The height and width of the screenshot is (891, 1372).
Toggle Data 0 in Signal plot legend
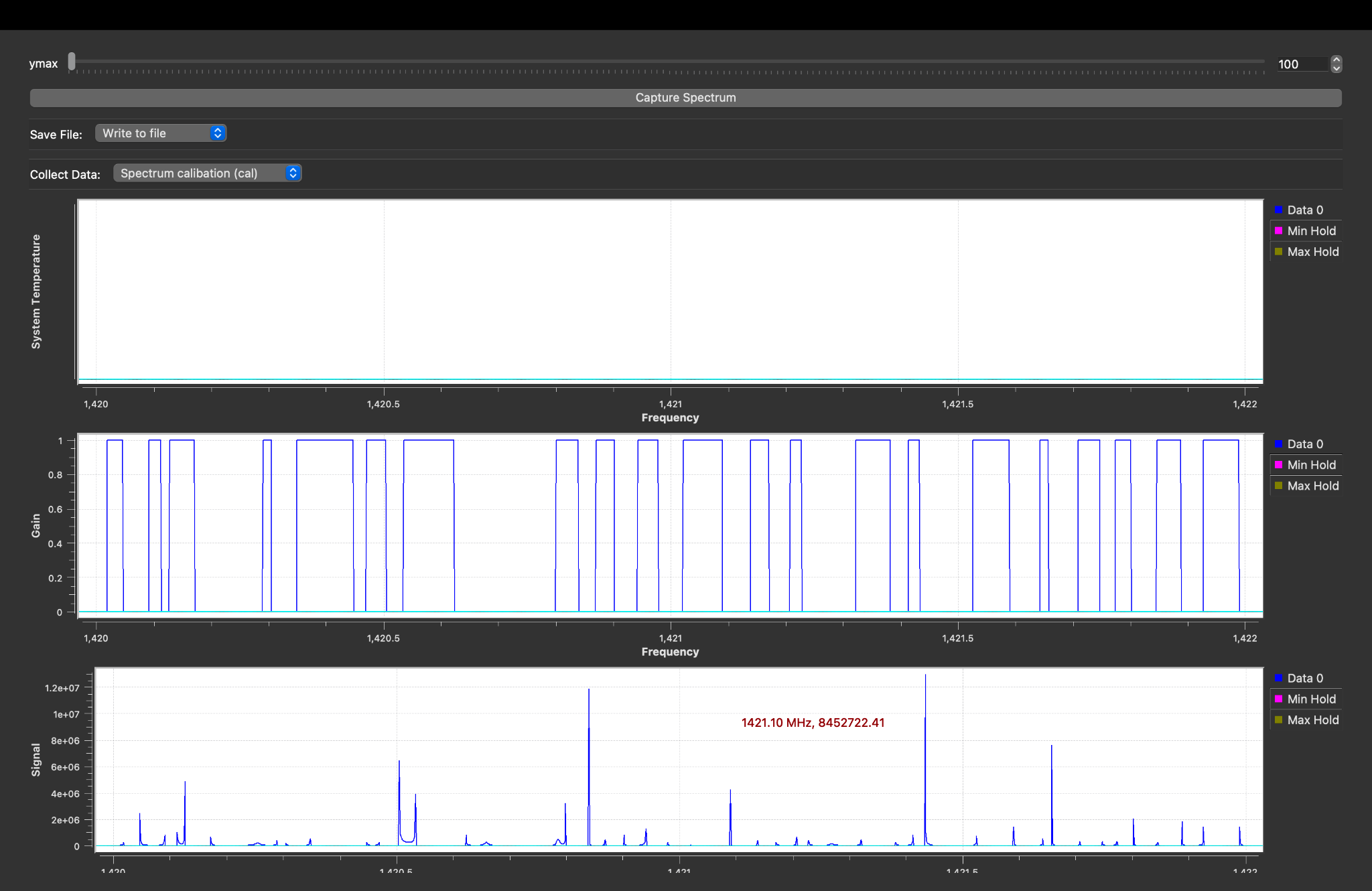(x=1305, y=678)
